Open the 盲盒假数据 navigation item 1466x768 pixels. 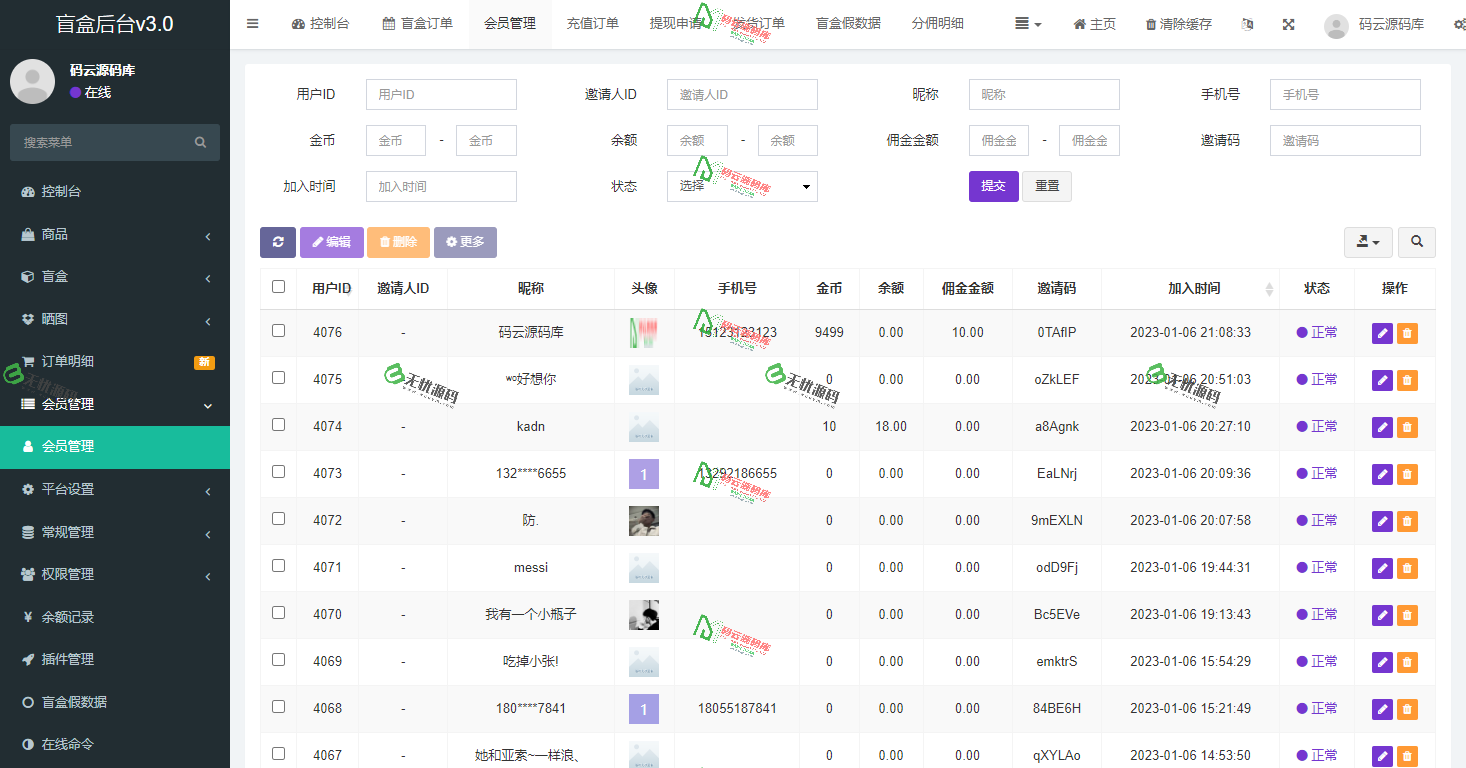pyautogui.click(x=846, y=23)
